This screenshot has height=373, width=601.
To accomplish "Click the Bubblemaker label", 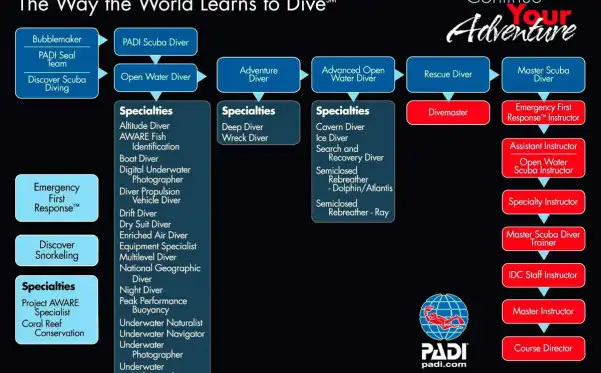I will click(x=57, y=39).
